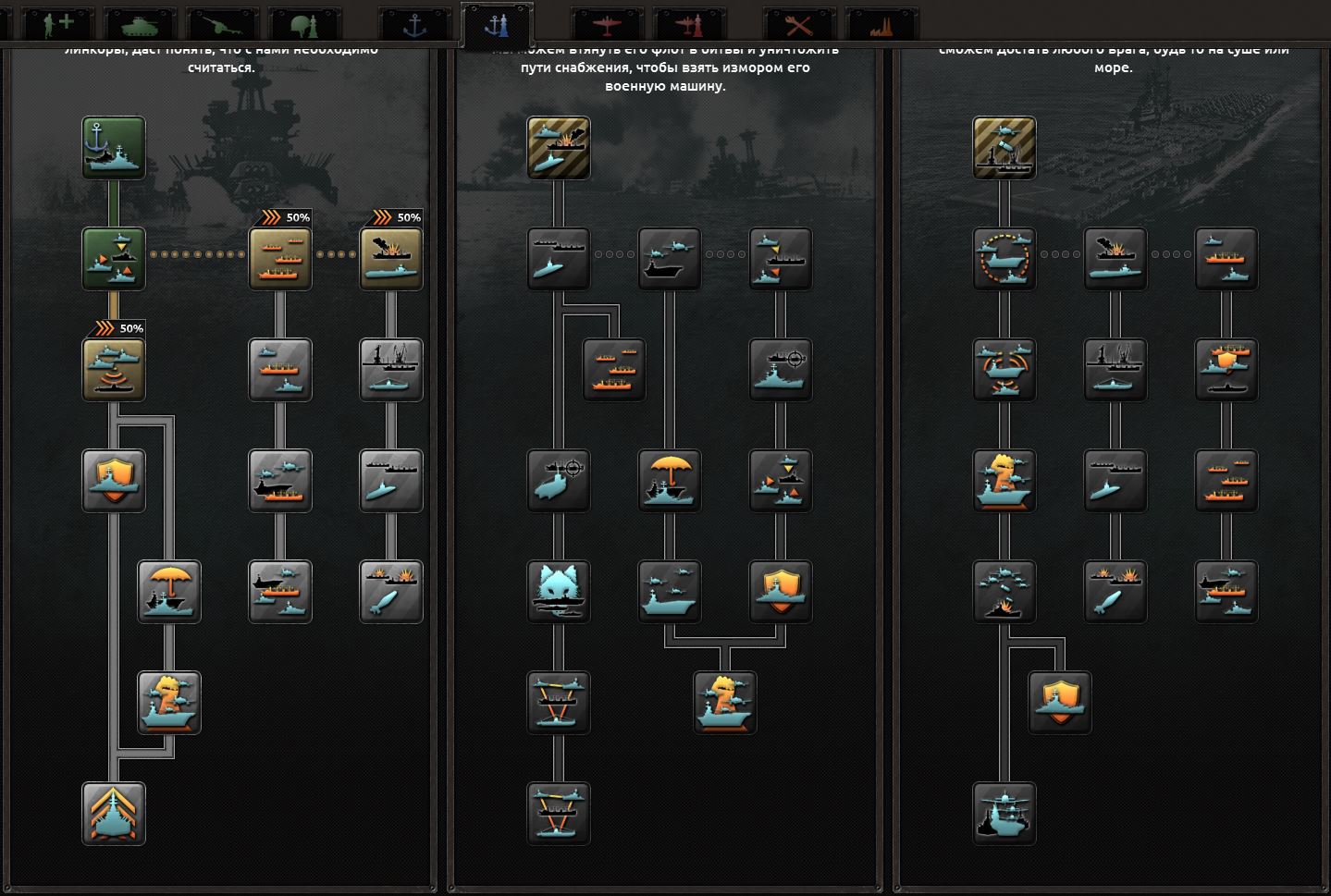The width and height of the screenshot is (1331, 896).
Task: Click the 50% badge above the orange convoy doctrine
Action: [282, 217]
